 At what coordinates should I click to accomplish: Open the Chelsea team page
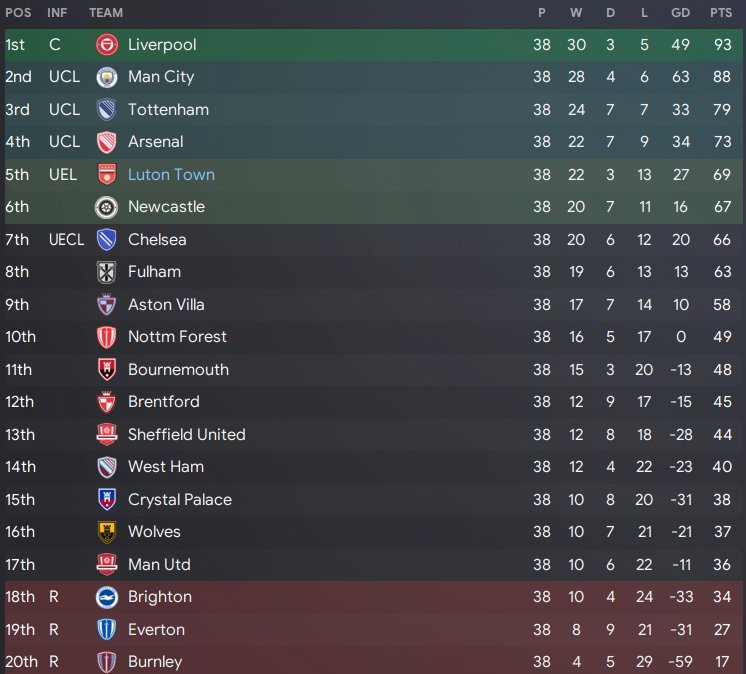(x=157, y=240)
